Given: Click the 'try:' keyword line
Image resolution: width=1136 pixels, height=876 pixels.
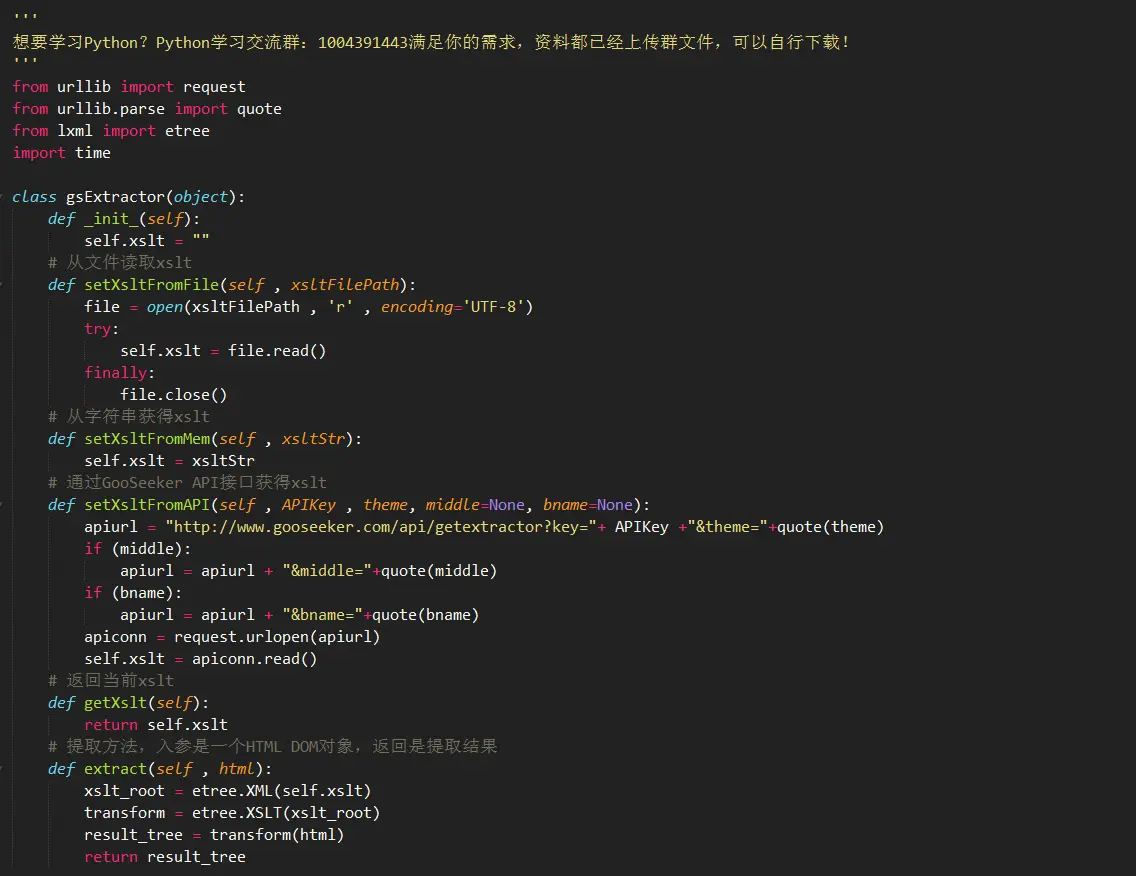Looking at the screenshot, I should pyautogui.click(x=101, y=329).
